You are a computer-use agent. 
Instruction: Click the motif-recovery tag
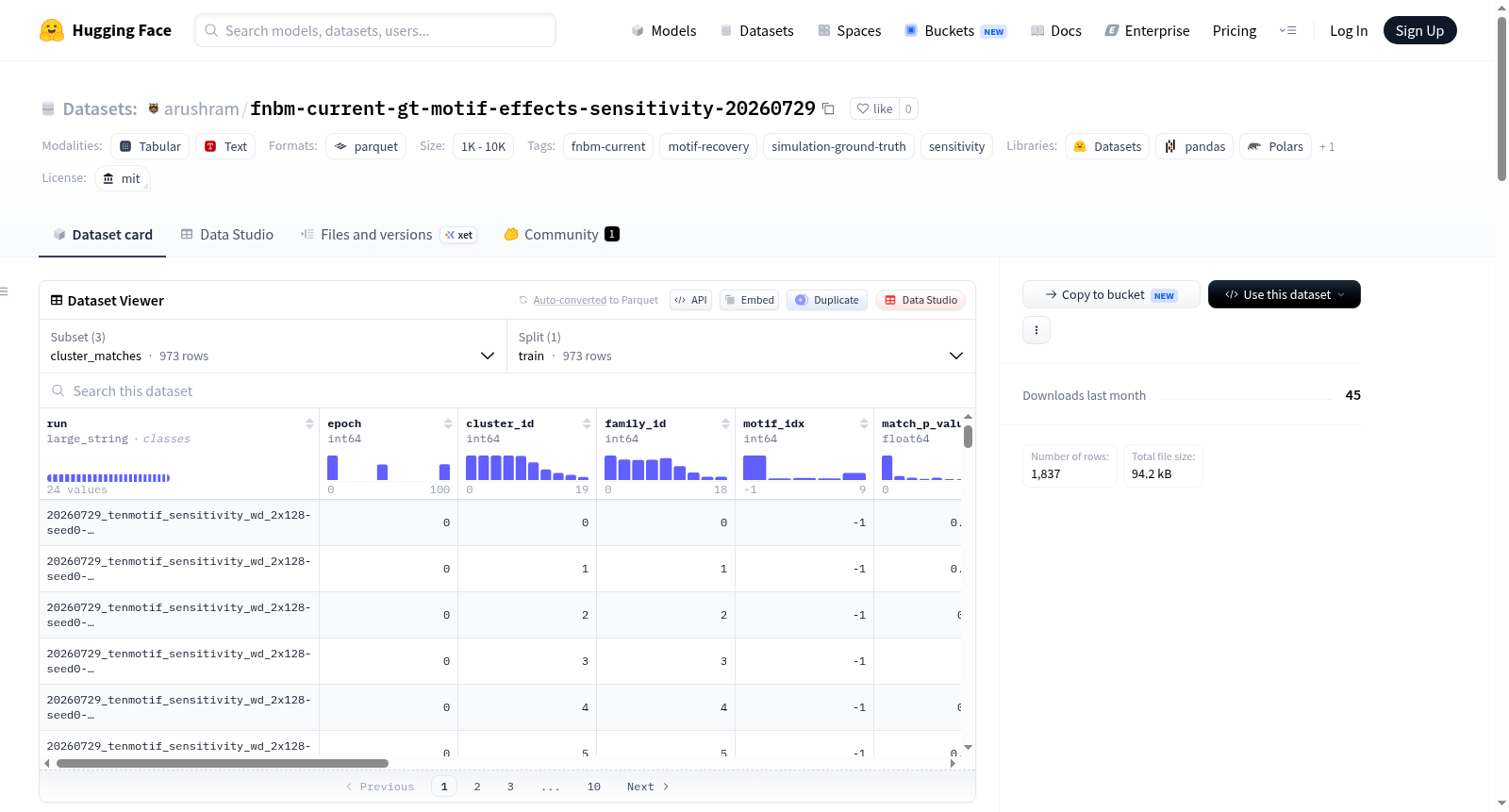coord(708,146)
